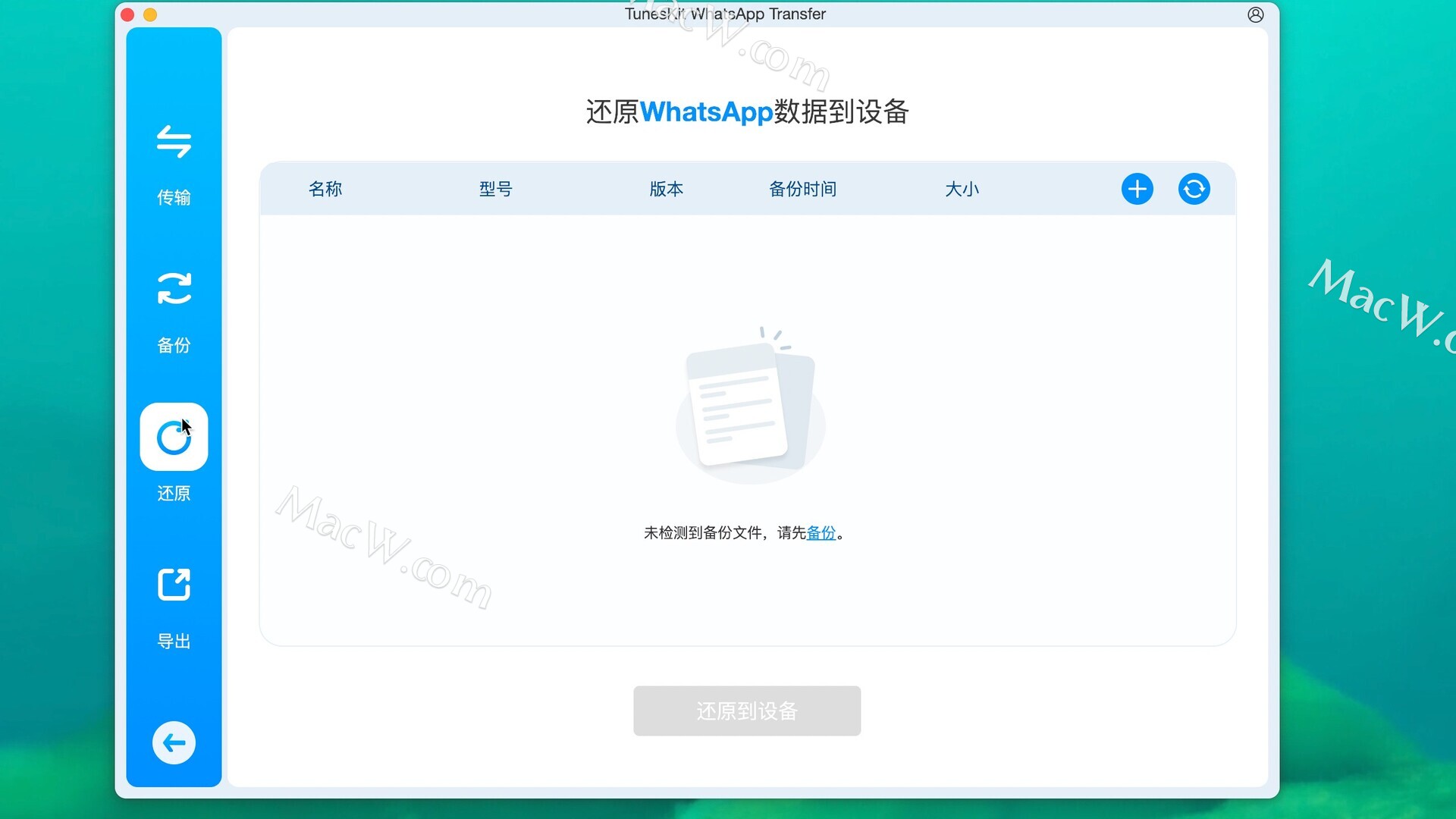
Task: Refresh the backup list
Action: [x=1194, y=189]
